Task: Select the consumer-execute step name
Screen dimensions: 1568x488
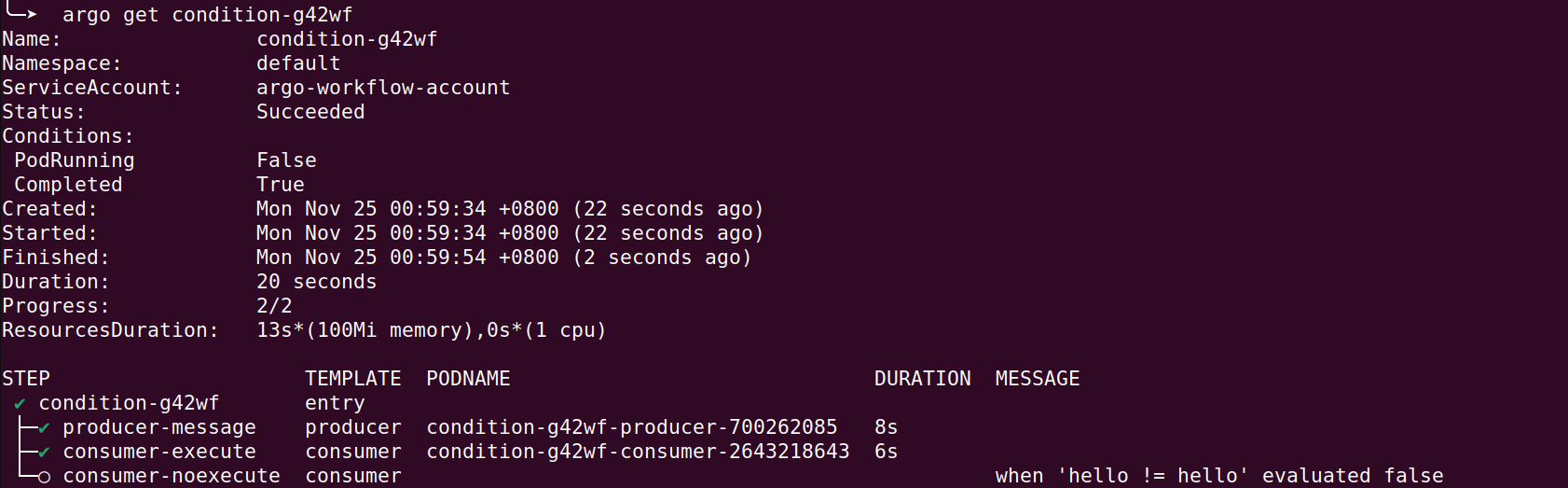Action: point(158,452)
